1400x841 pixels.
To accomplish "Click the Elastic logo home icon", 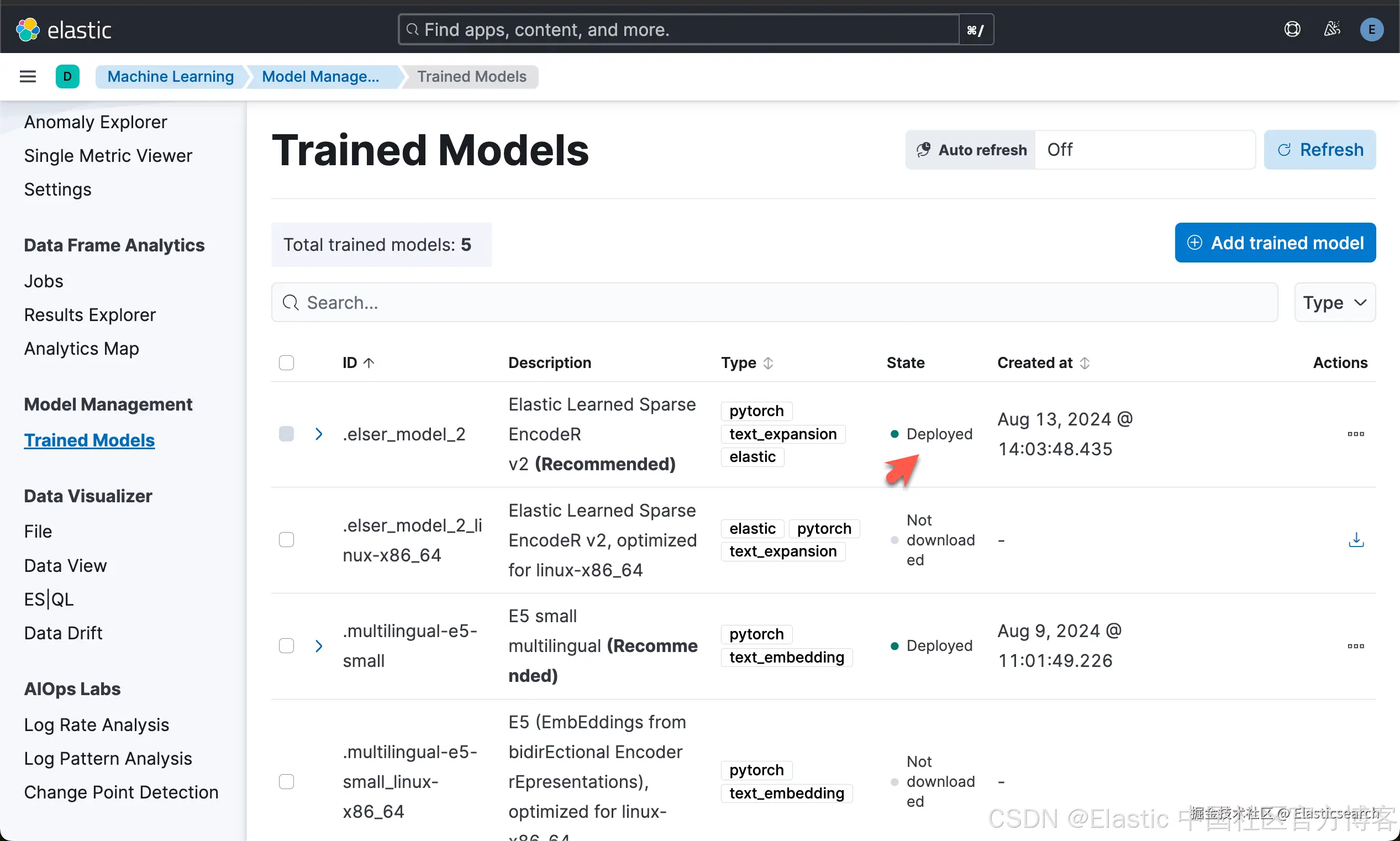I will [x=28, y=29].
